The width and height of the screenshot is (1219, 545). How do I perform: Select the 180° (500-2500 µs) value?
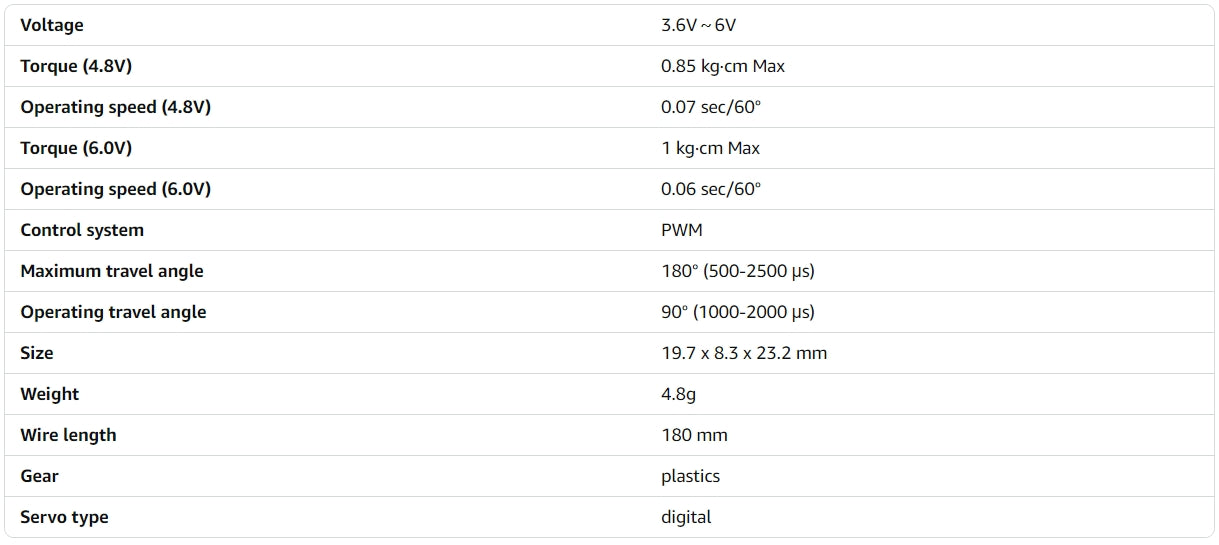tap(738, 271)
